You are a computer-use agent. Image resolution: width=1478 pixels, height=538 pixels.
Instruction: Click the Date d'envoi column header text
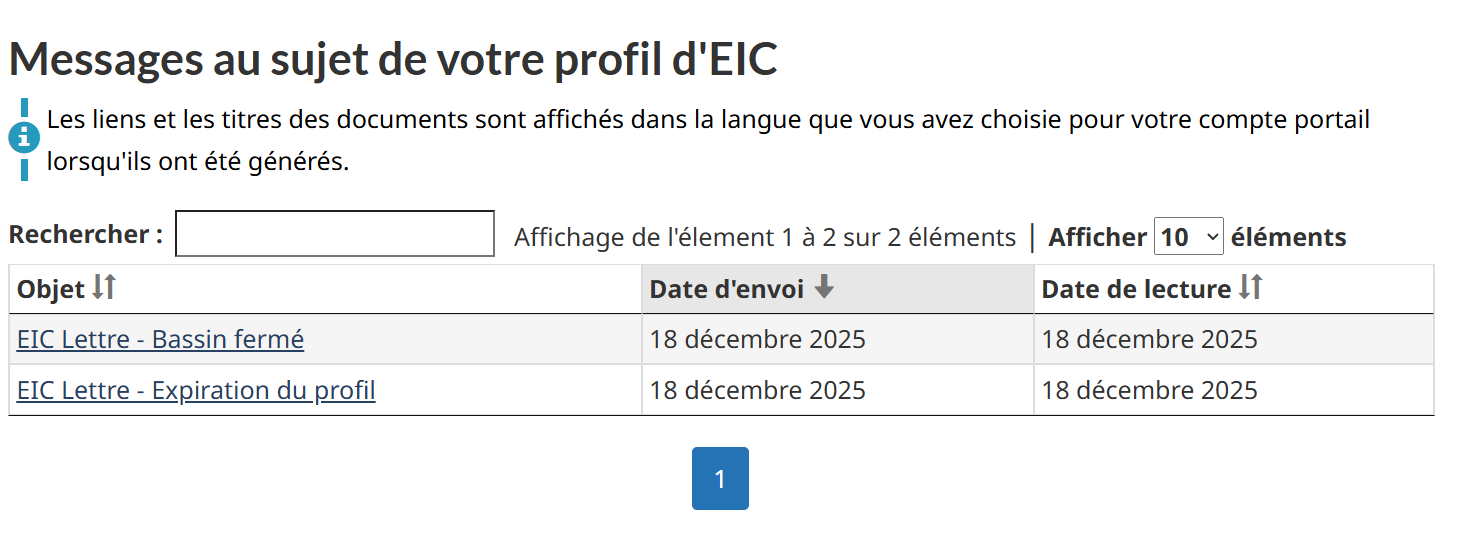pyautogui.click(x=727, y=290)
